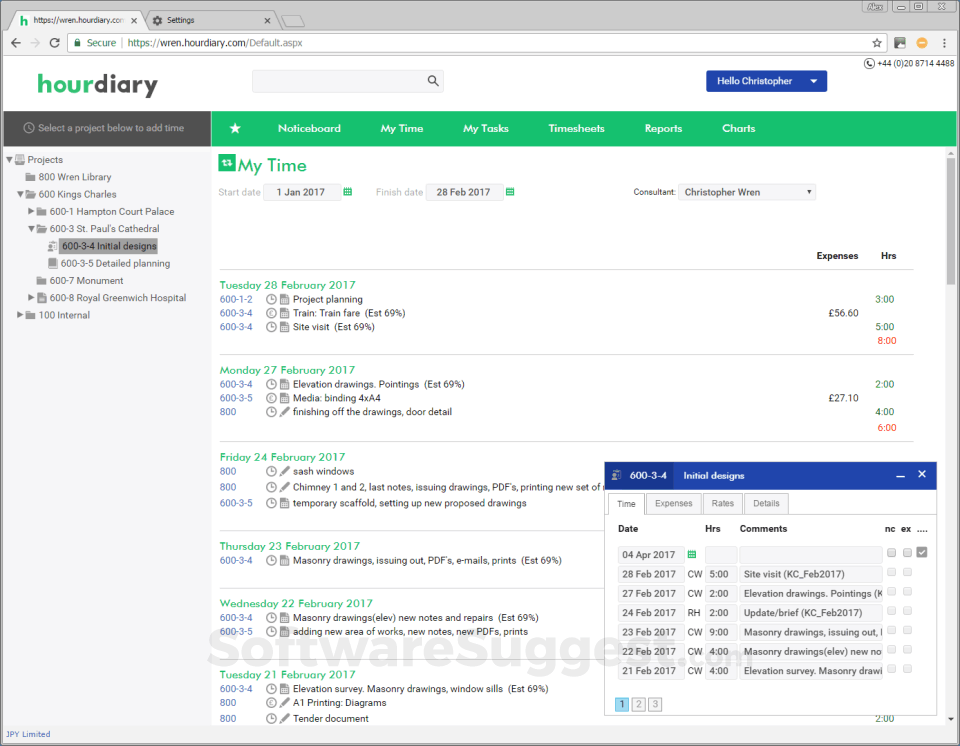Click the grid icon beside Masonry drawings(elev) entry
Viewport: 960px width, 746px height.
[x=285, y=618]
